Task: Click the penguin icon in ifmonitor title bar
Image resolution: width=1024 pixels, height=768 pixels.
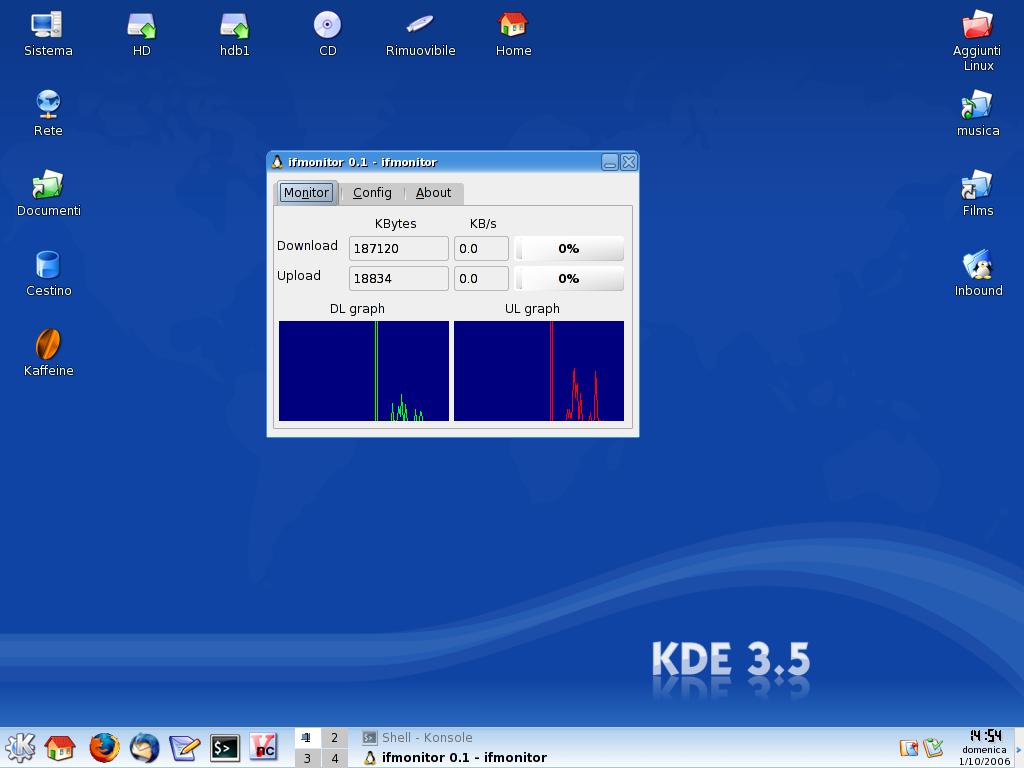Action: coord(277,162)
